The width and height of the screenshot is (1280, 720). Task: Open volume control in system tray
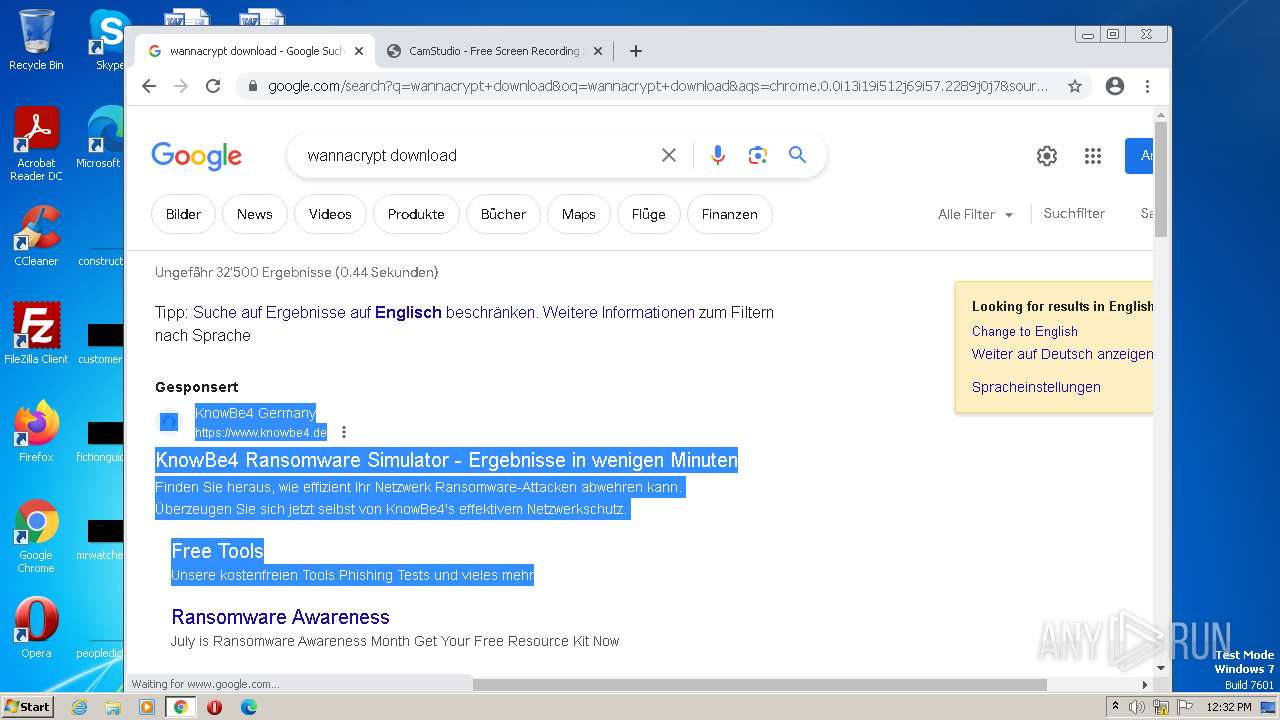click(1137, 707)
